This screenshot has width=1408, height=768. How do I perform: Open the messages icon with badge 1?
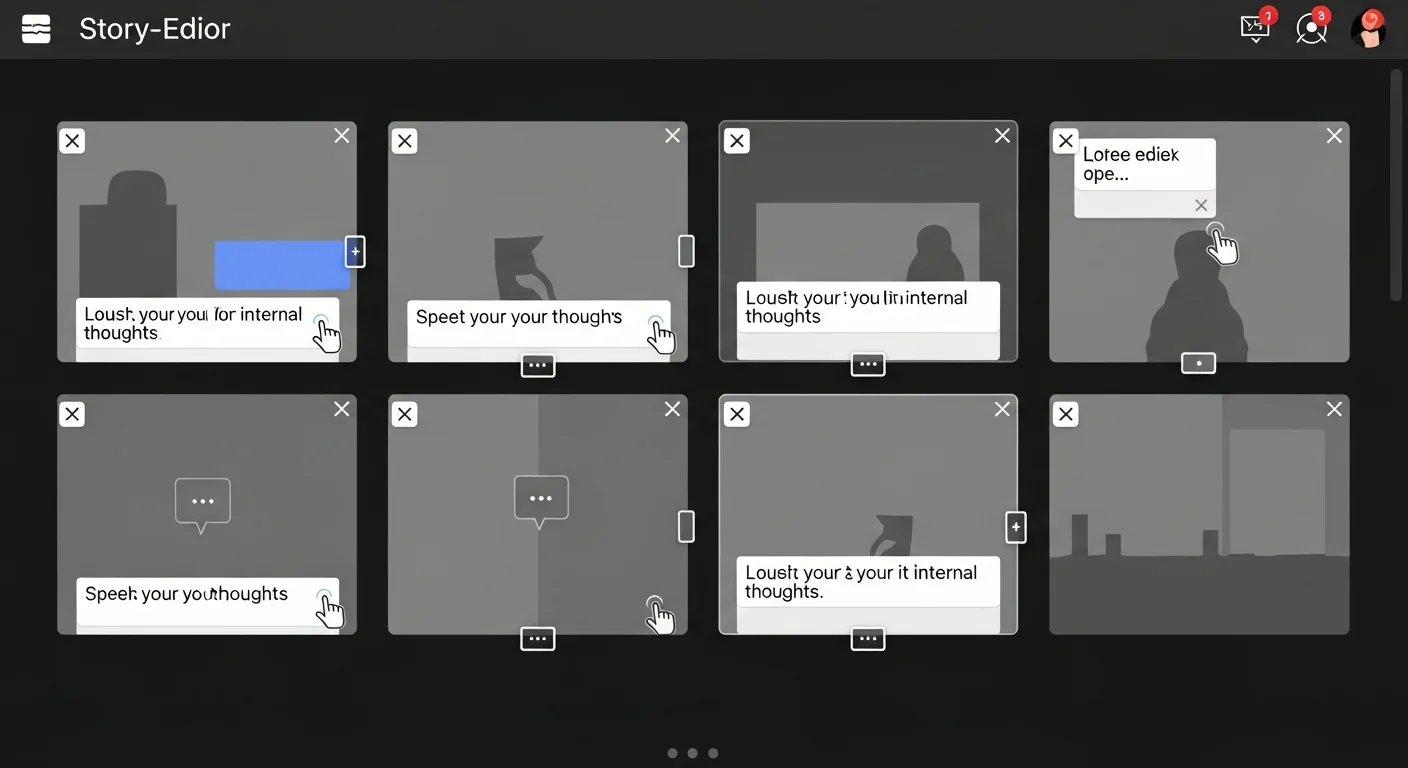click(x=1256, y=27)
